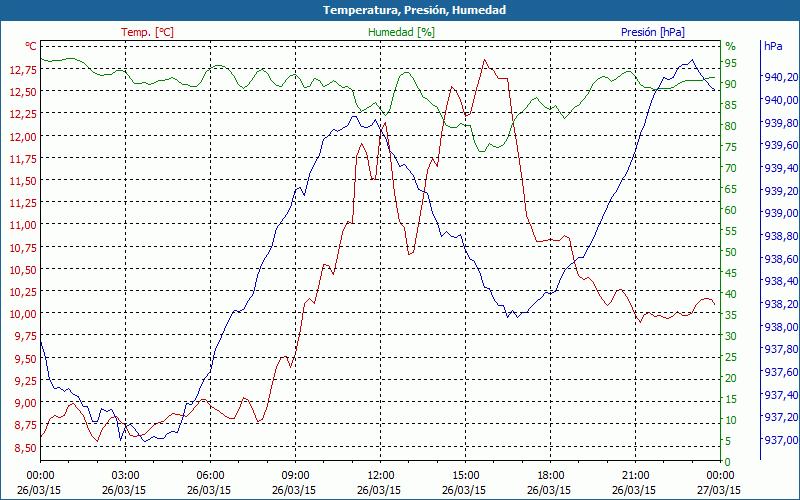Click the 27/03/15 date label
The image size is (800, 500).
coord(719,490)
